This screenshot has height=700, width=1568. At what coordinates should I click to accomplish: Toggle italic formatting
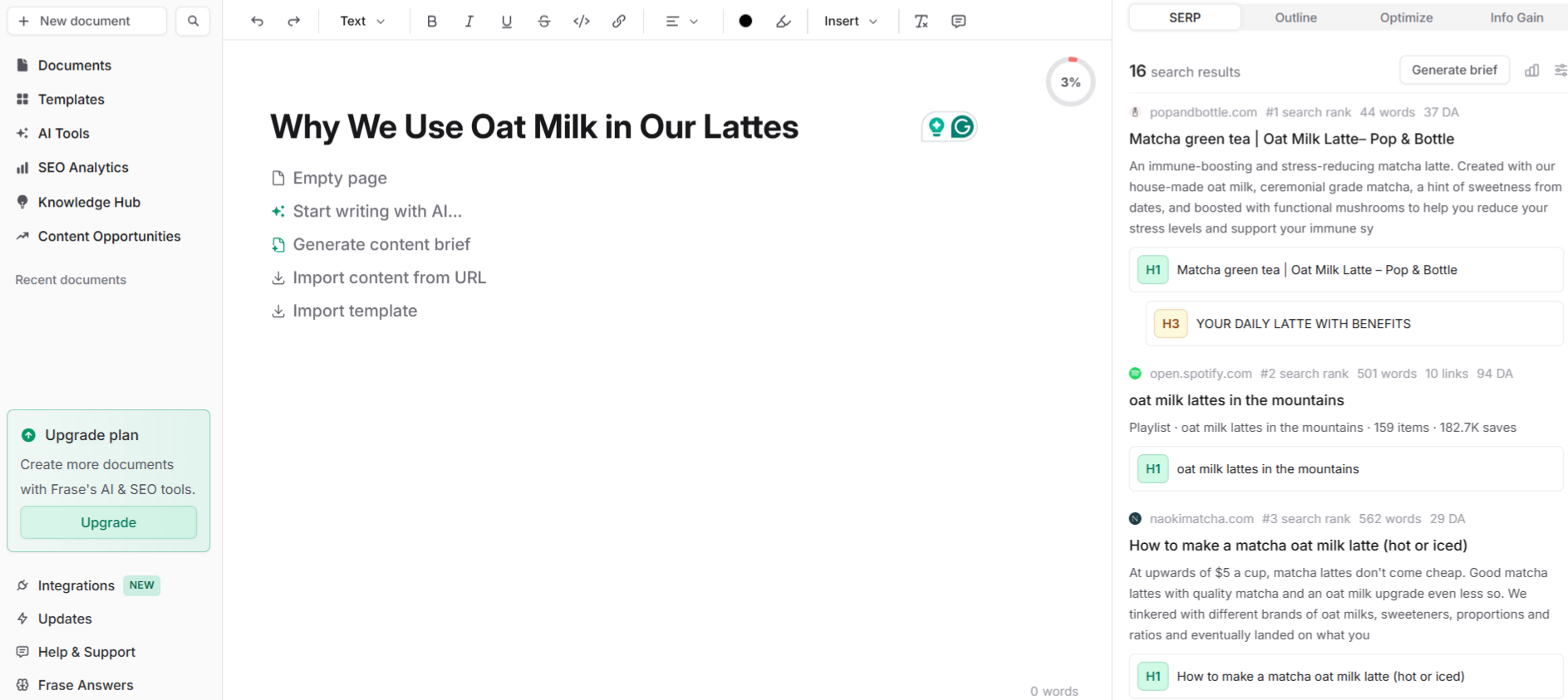469,22
